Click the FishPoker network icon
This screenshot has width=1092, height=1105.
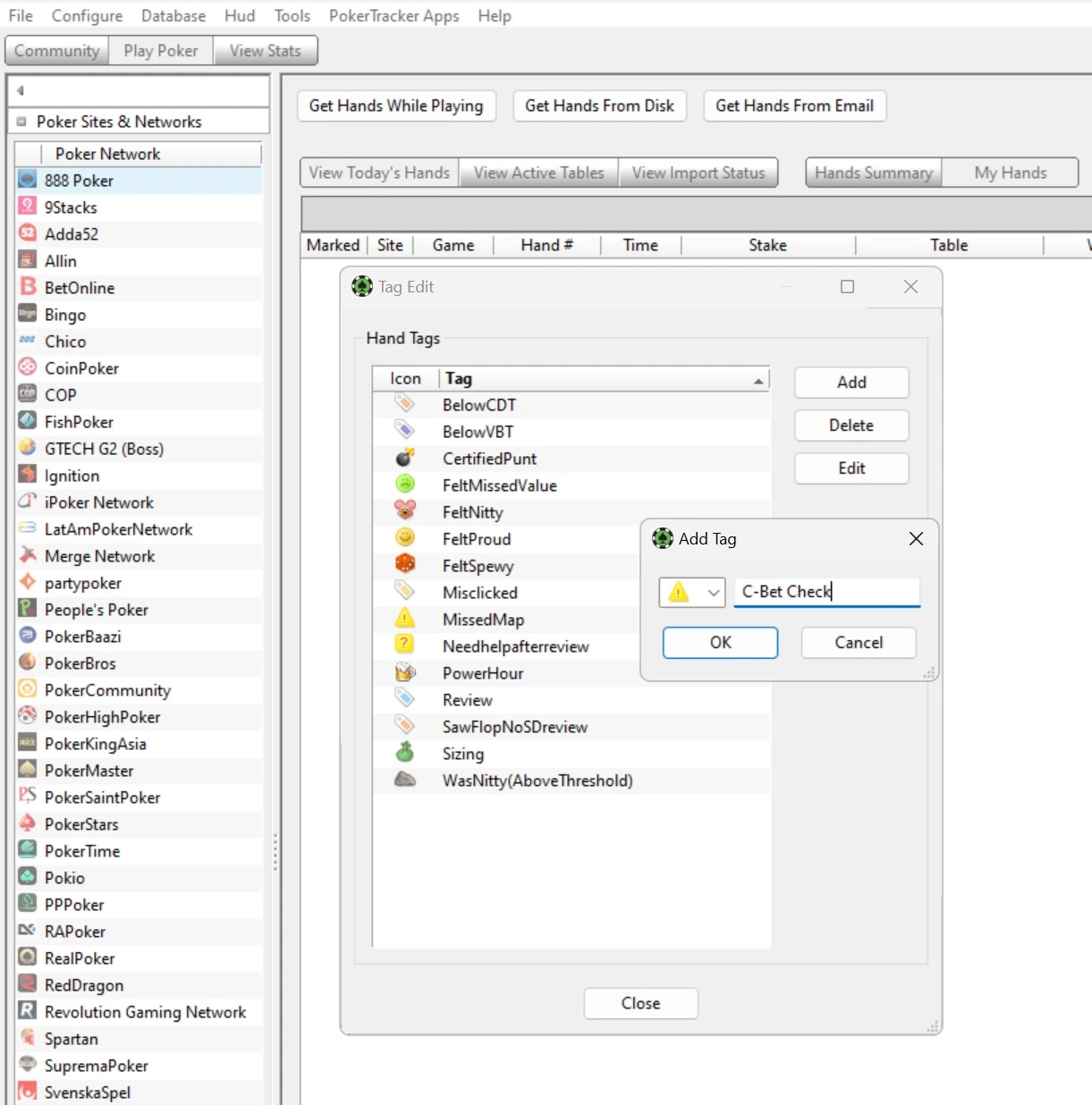28,421
